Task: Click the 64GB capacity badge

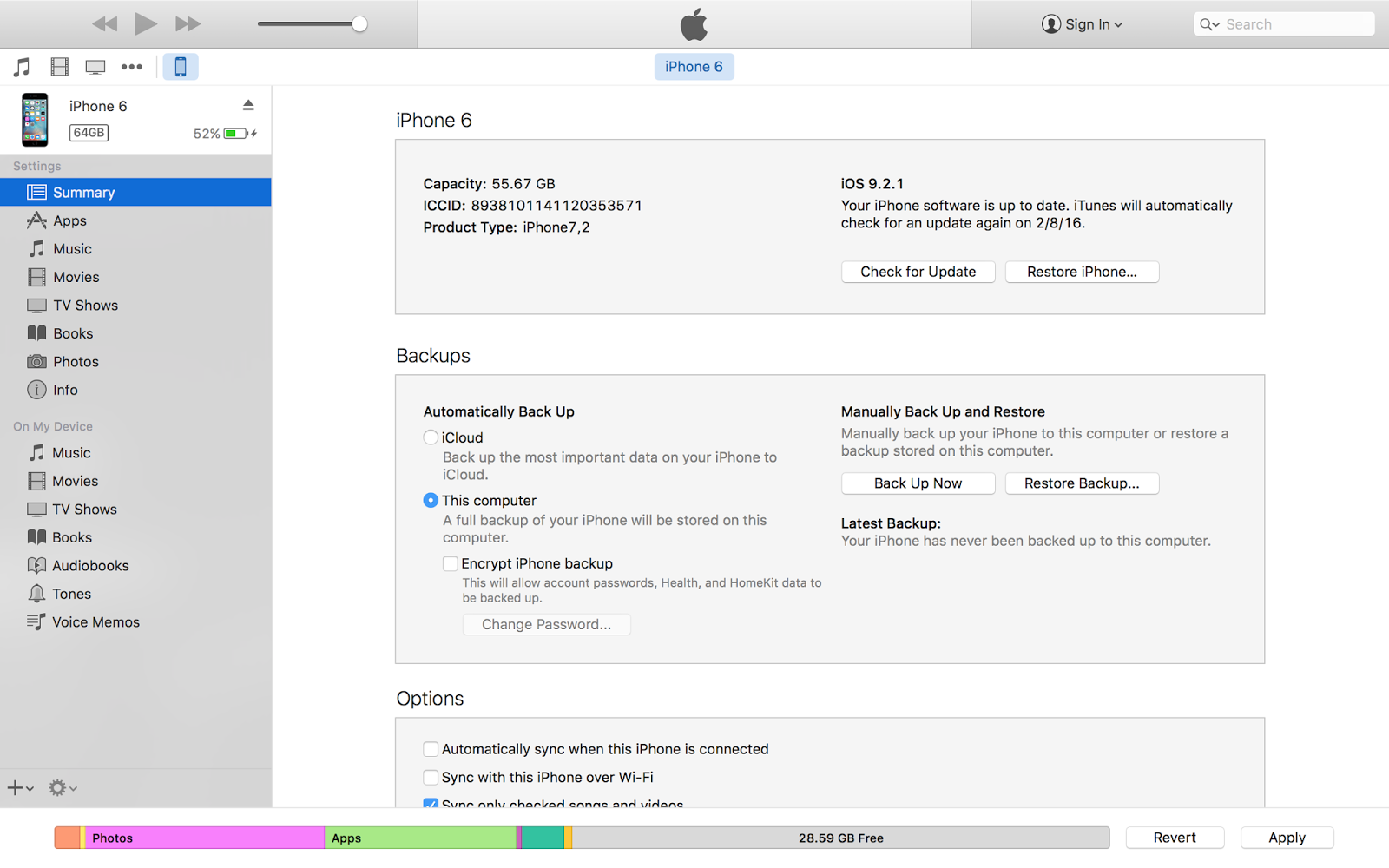Action: [89, 133]
